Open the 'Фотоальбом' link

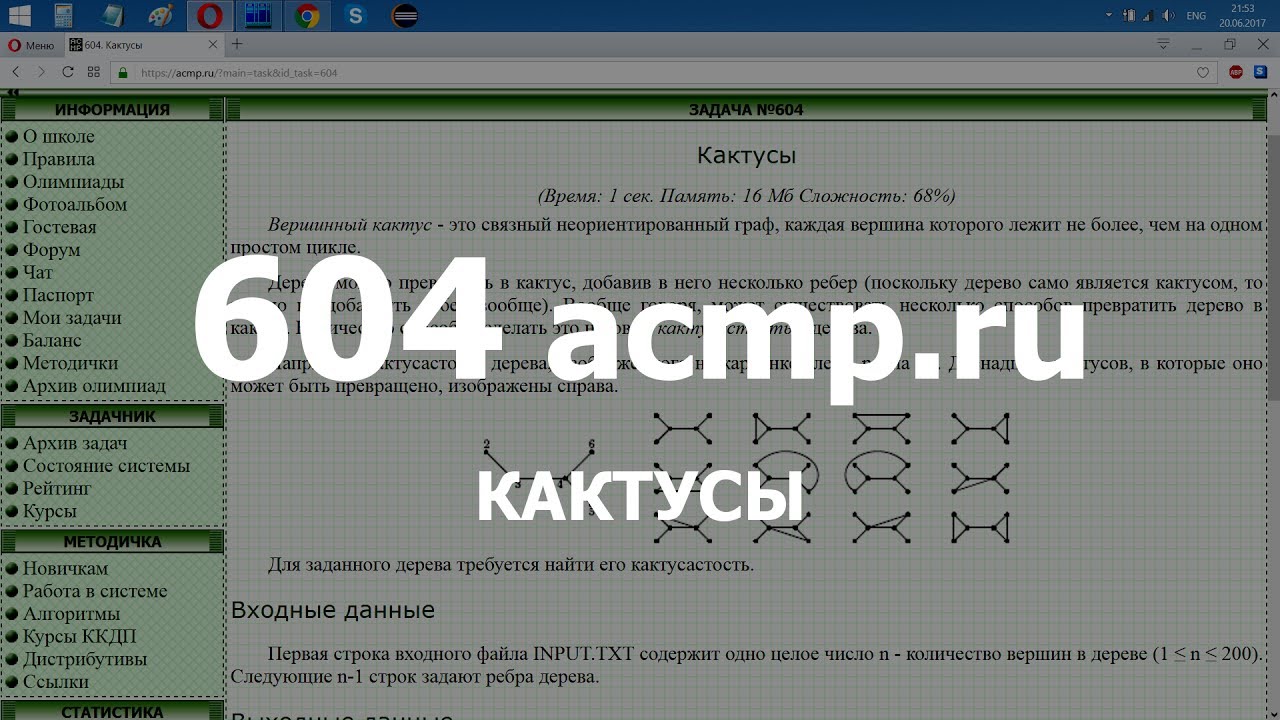75,204
